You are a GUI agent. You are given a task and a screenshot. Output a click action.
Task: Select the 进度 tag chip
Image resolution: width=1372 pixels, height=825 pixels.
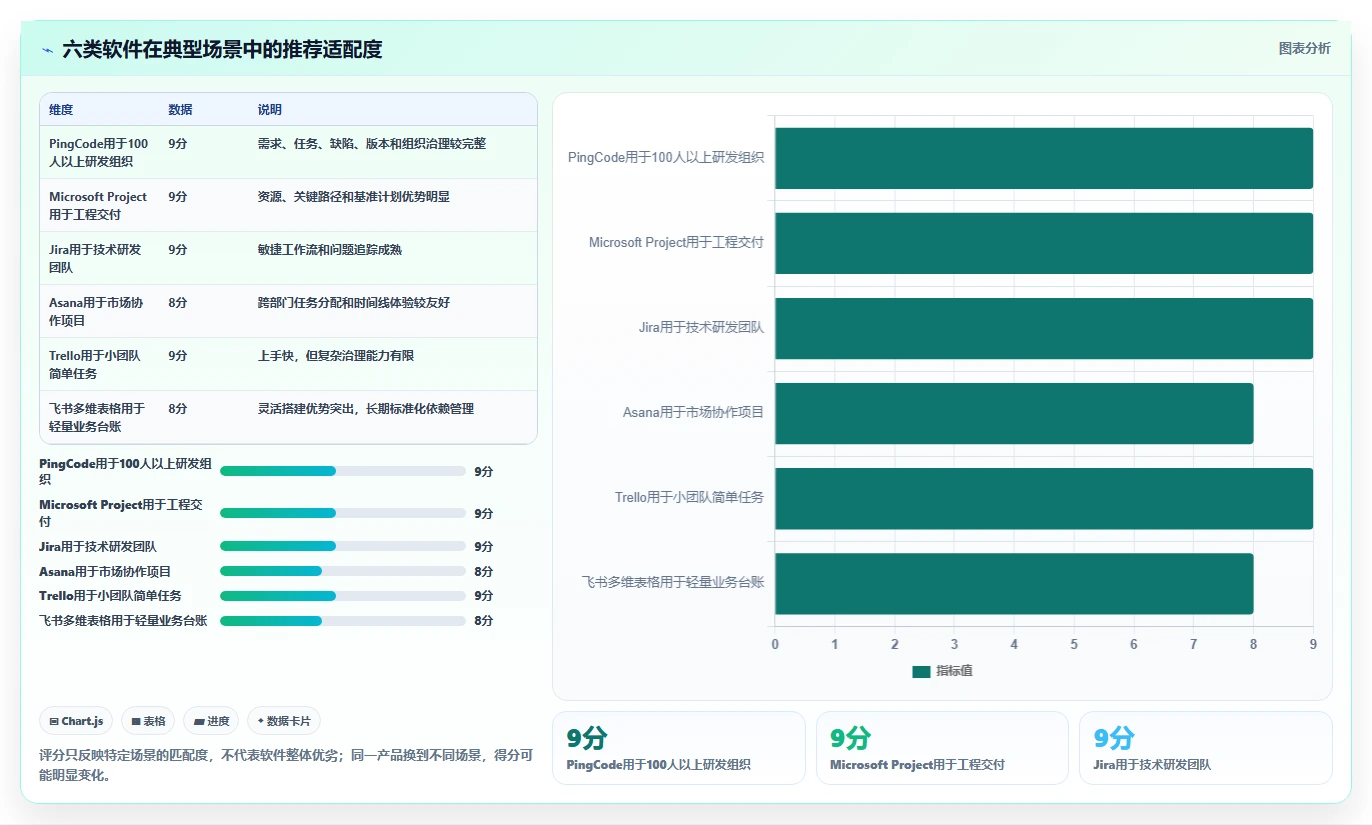tap(211, 721)
